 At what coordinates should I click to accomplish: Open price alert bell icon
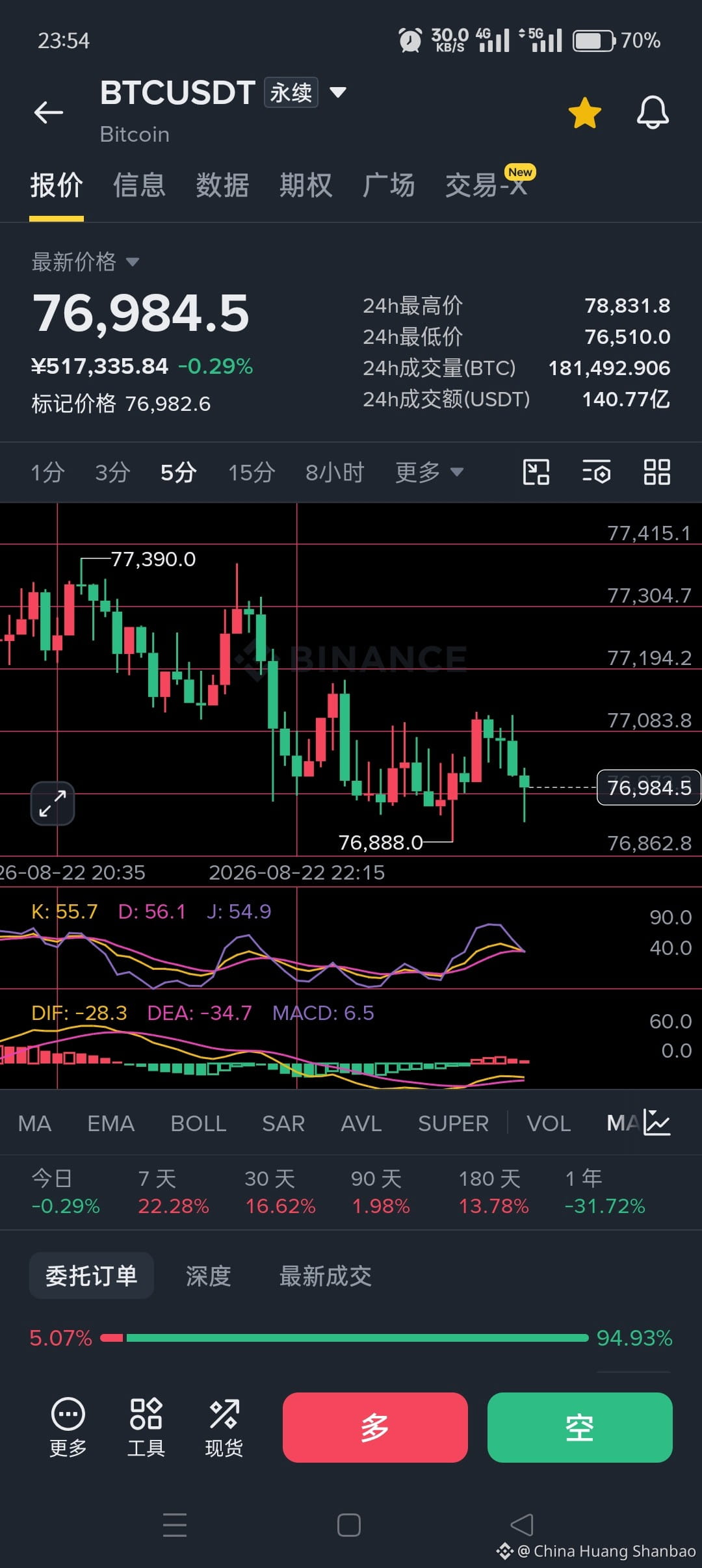(653, 112)
